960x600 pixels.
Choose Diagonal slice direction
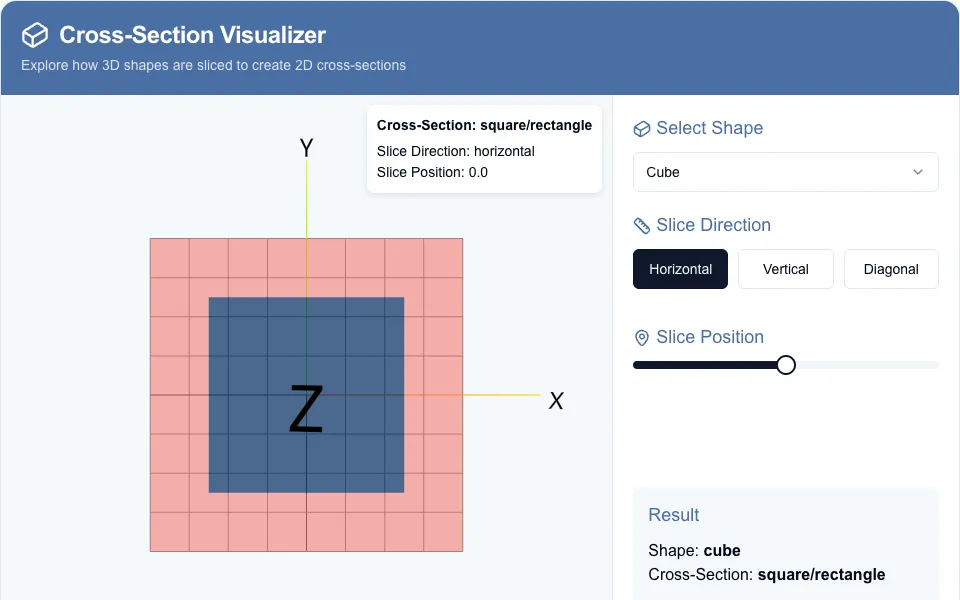(x=891, y=269)
